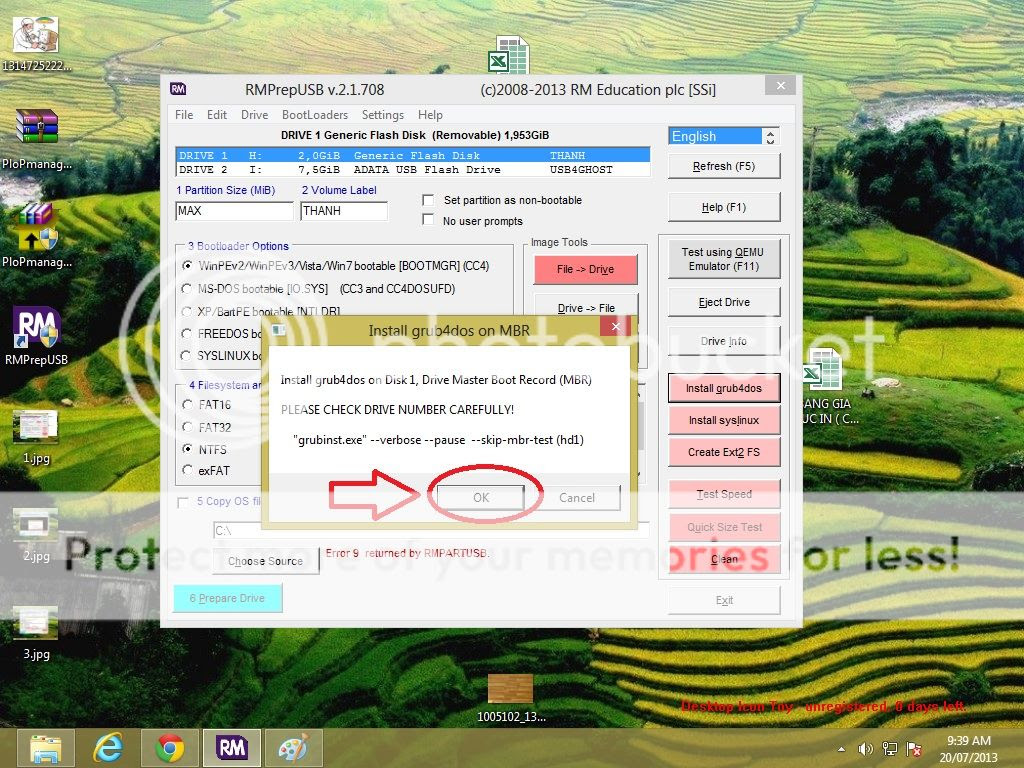The width and height of the screenshot is (1024, 768).
Task: Show hidden tray icons arrow
Action: [x=841, y=749]
